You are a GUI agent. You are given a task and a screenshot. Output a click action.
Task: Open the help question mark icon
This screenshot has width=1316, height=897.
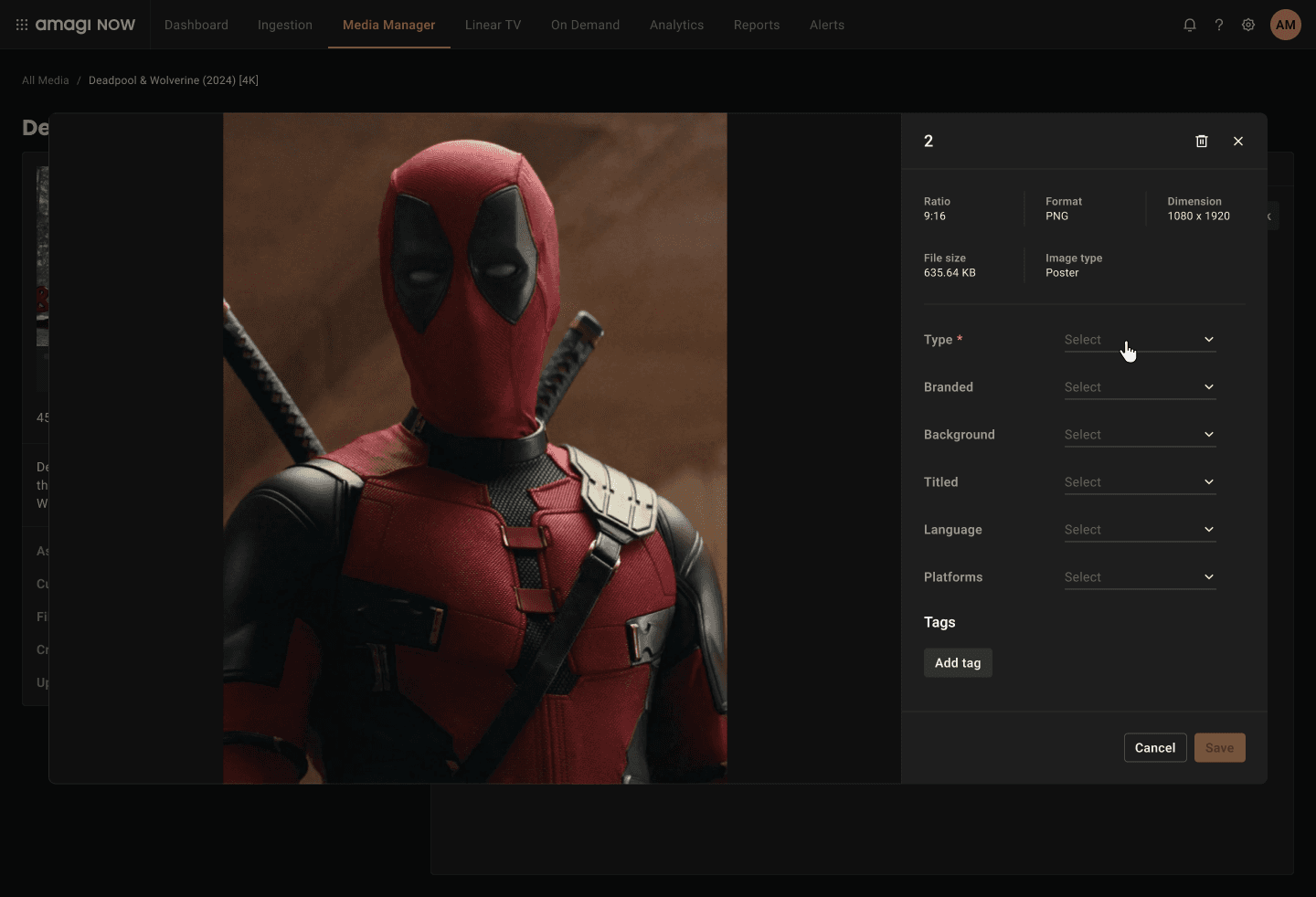pos(1219,25)
